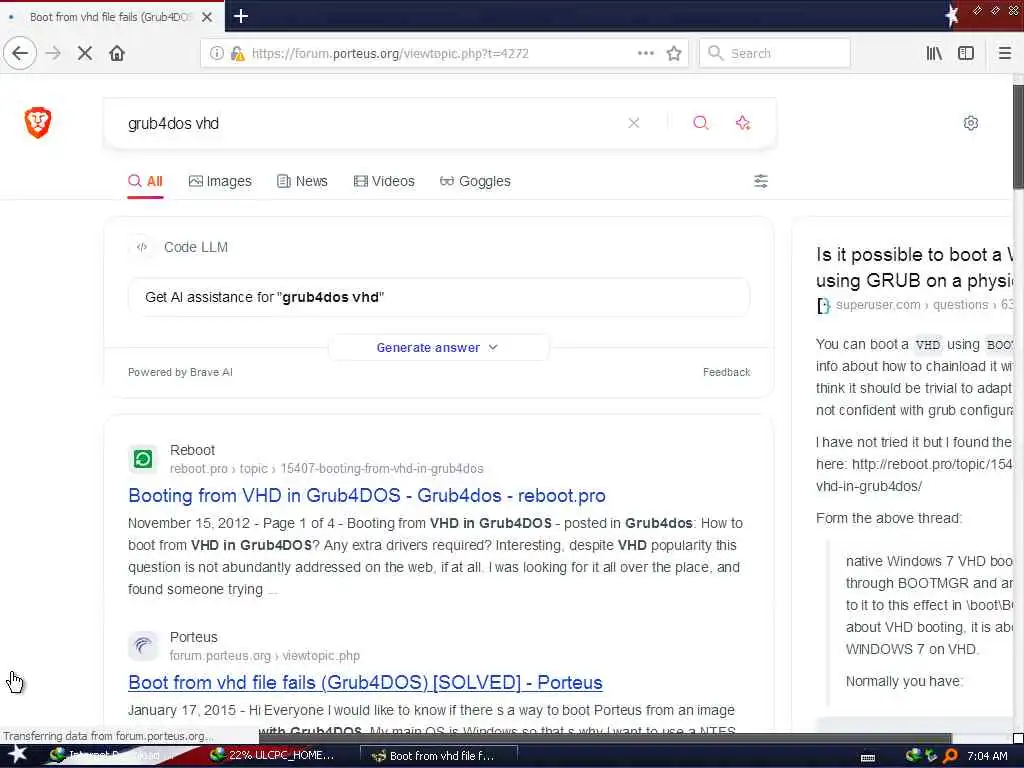The width and height of the screenshot is (1024, 768).
Task: Open the browser home page
Action: click(117, 53)
